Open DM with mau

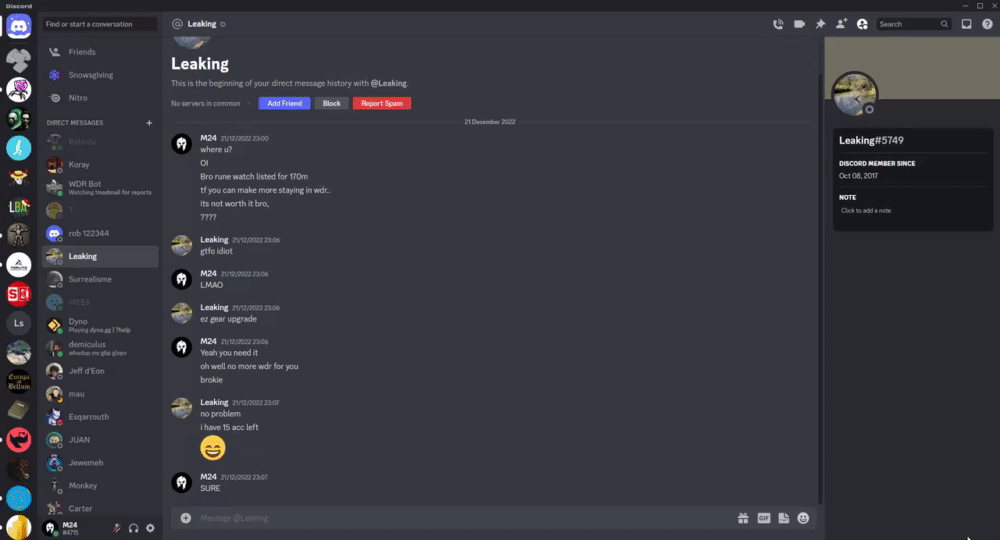tap(100, 394)
